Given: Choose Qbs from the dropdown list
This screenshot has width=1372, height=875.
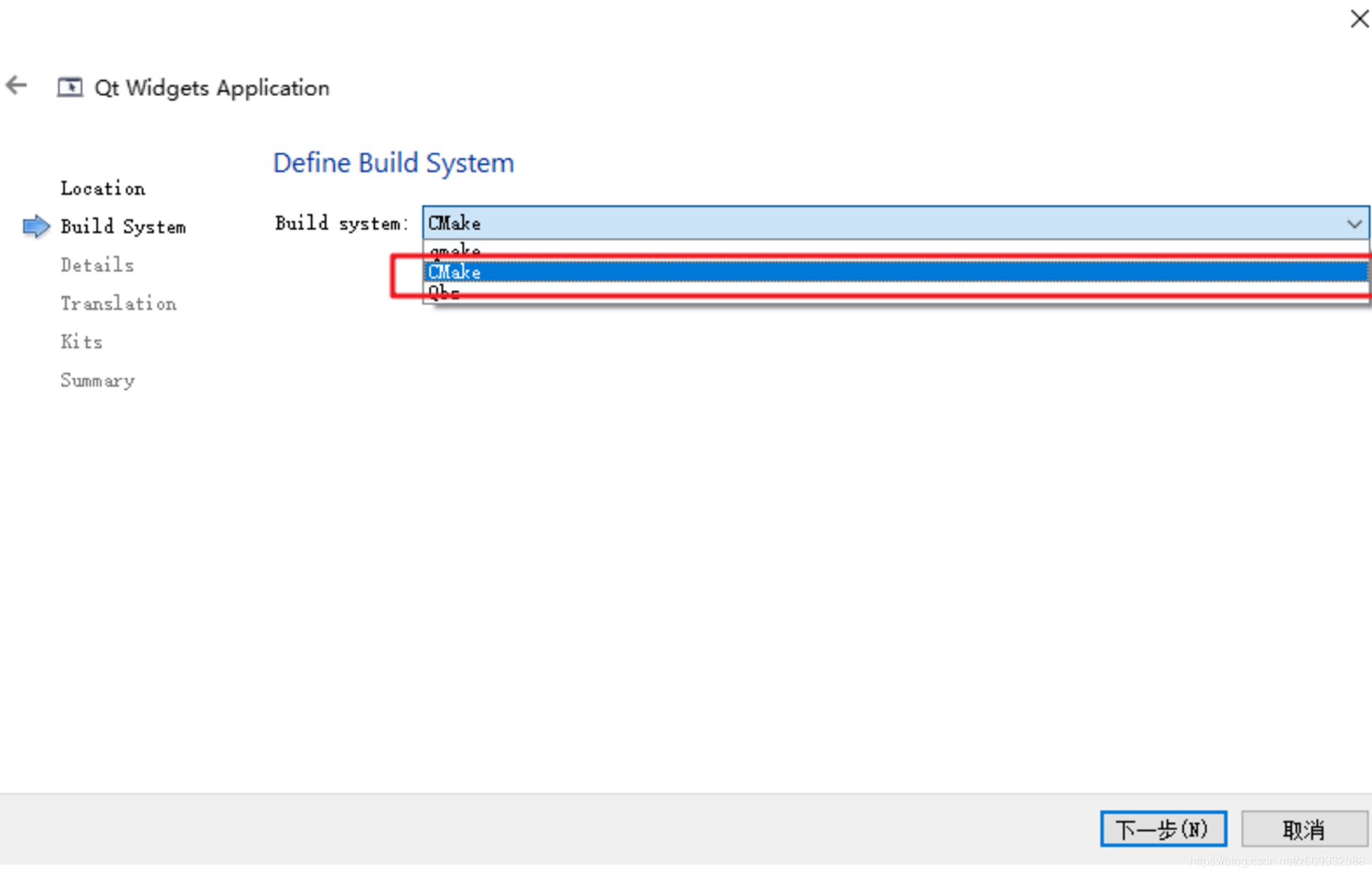Looking at the screenshot, I should pos(896,292).
